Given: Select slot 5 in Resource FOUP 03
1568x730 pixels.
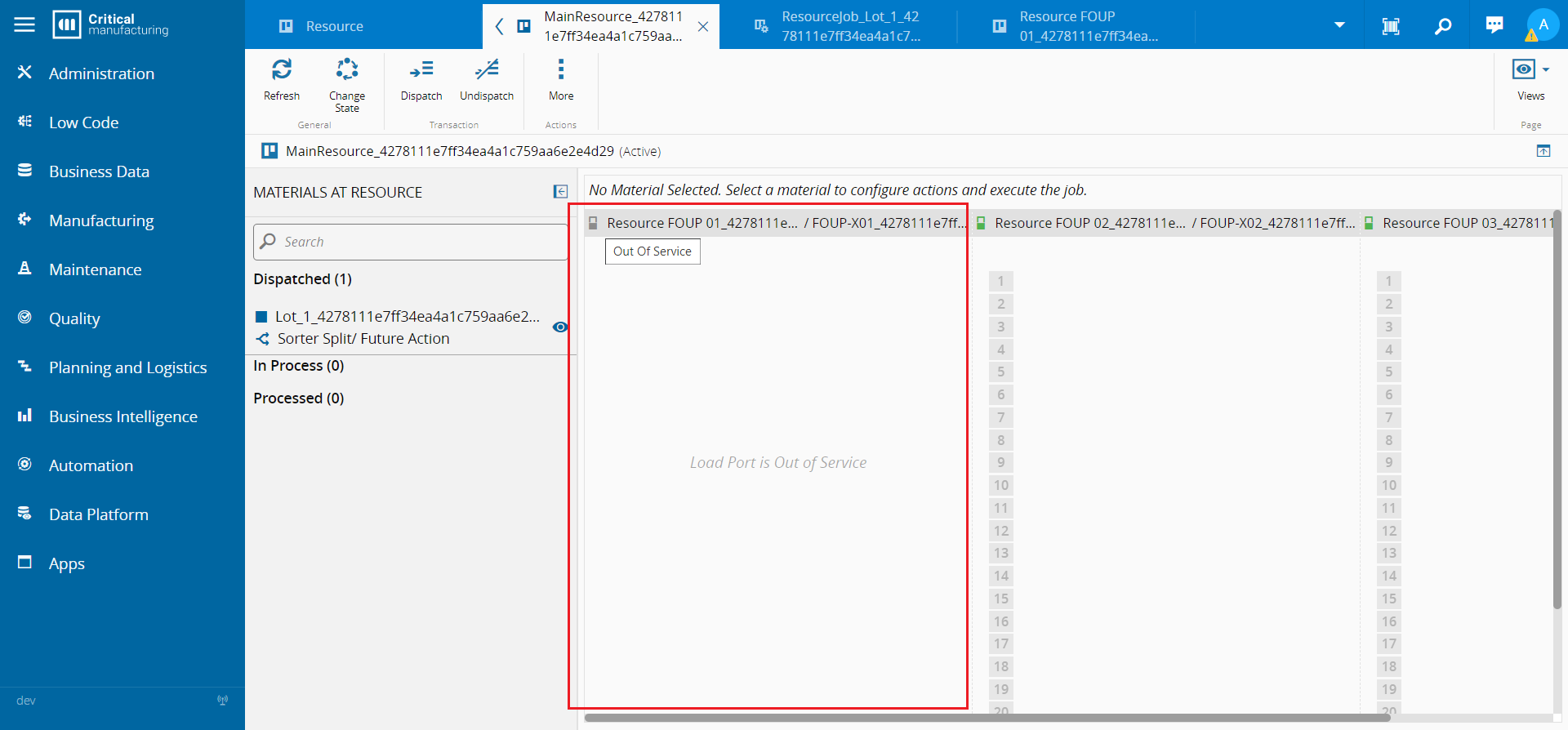Looking at the screenshot, I should (x=1389, y=372).
